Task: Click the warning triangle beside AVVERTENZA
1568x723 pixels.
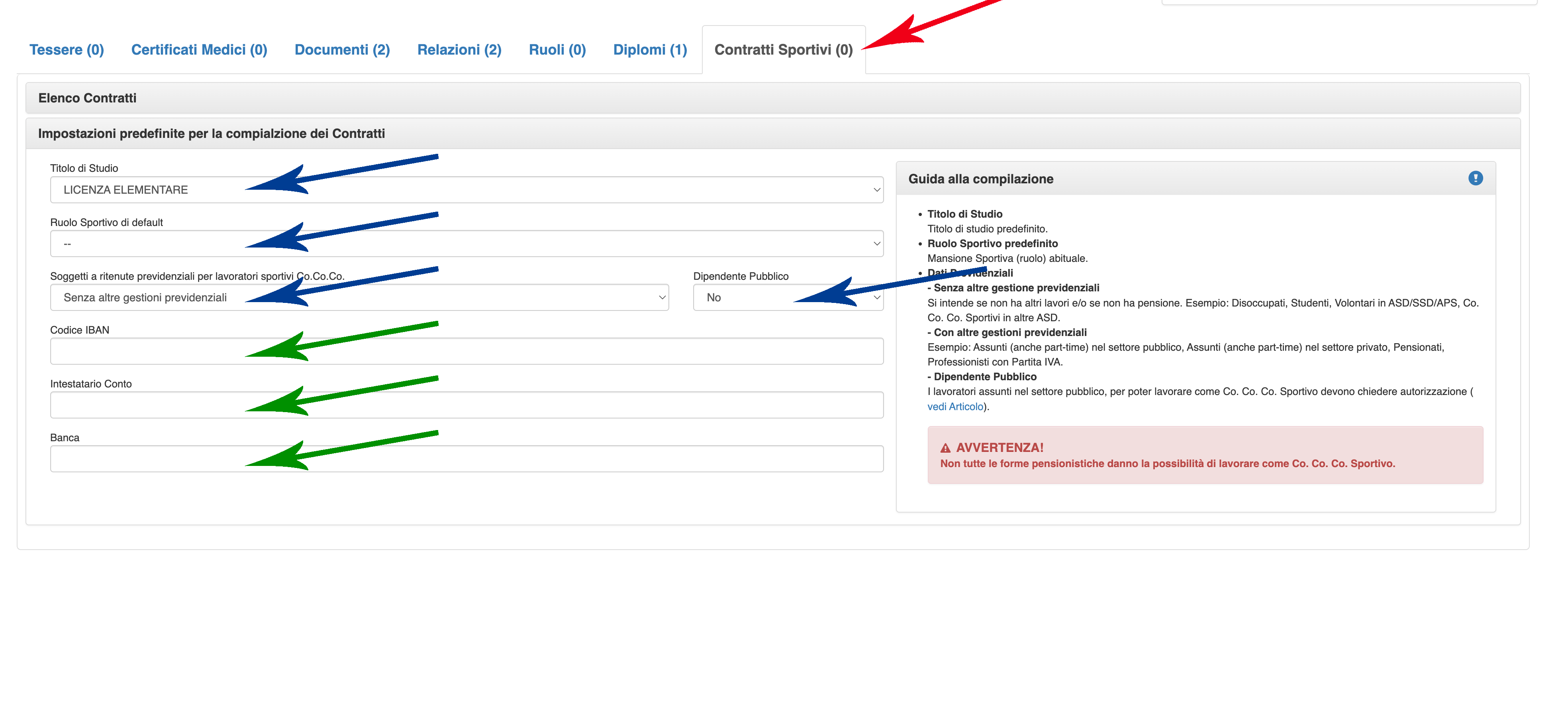Action: click(945, 448)
